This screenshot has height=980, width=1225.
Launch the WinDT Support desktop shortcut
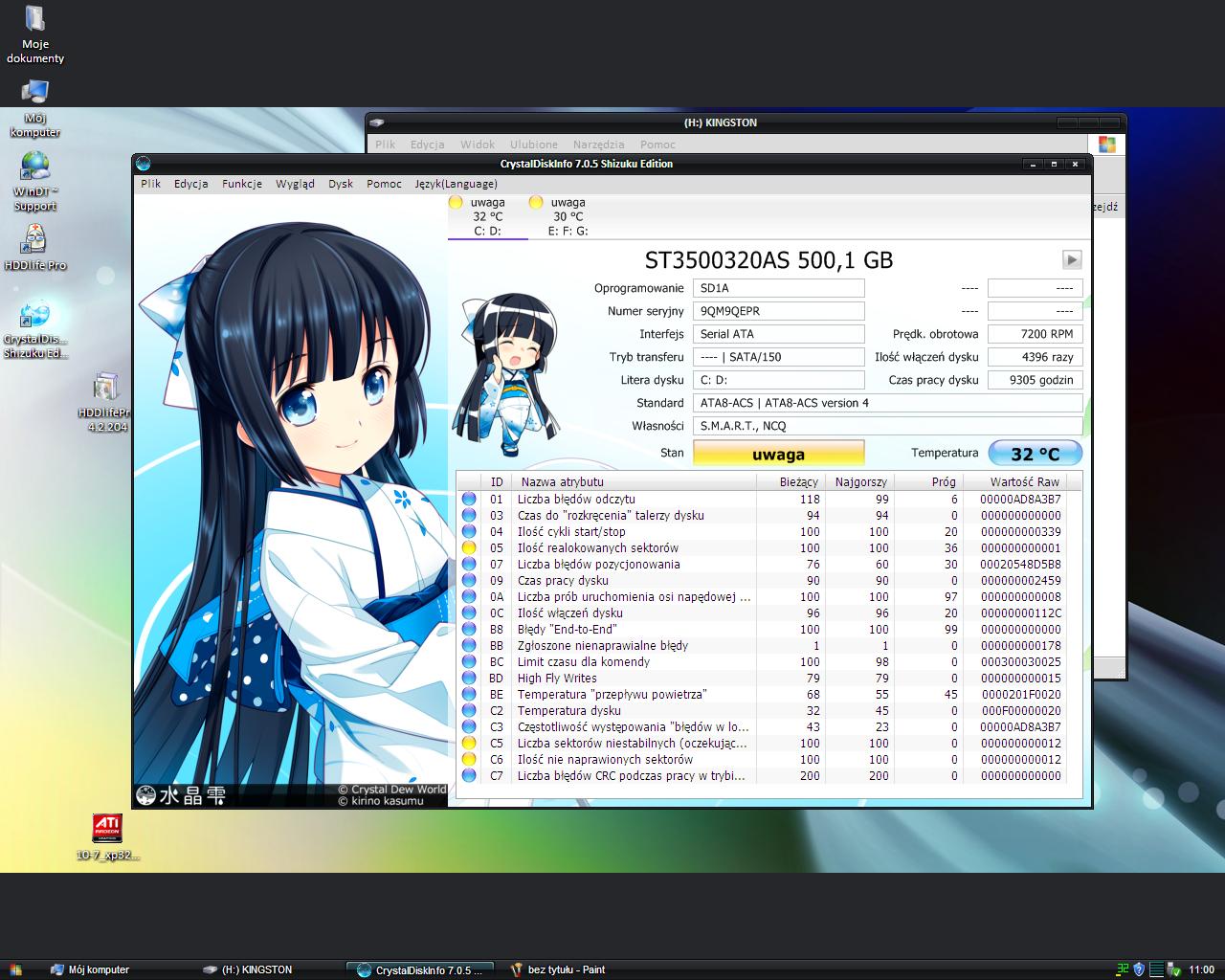[x=34, y=182]
